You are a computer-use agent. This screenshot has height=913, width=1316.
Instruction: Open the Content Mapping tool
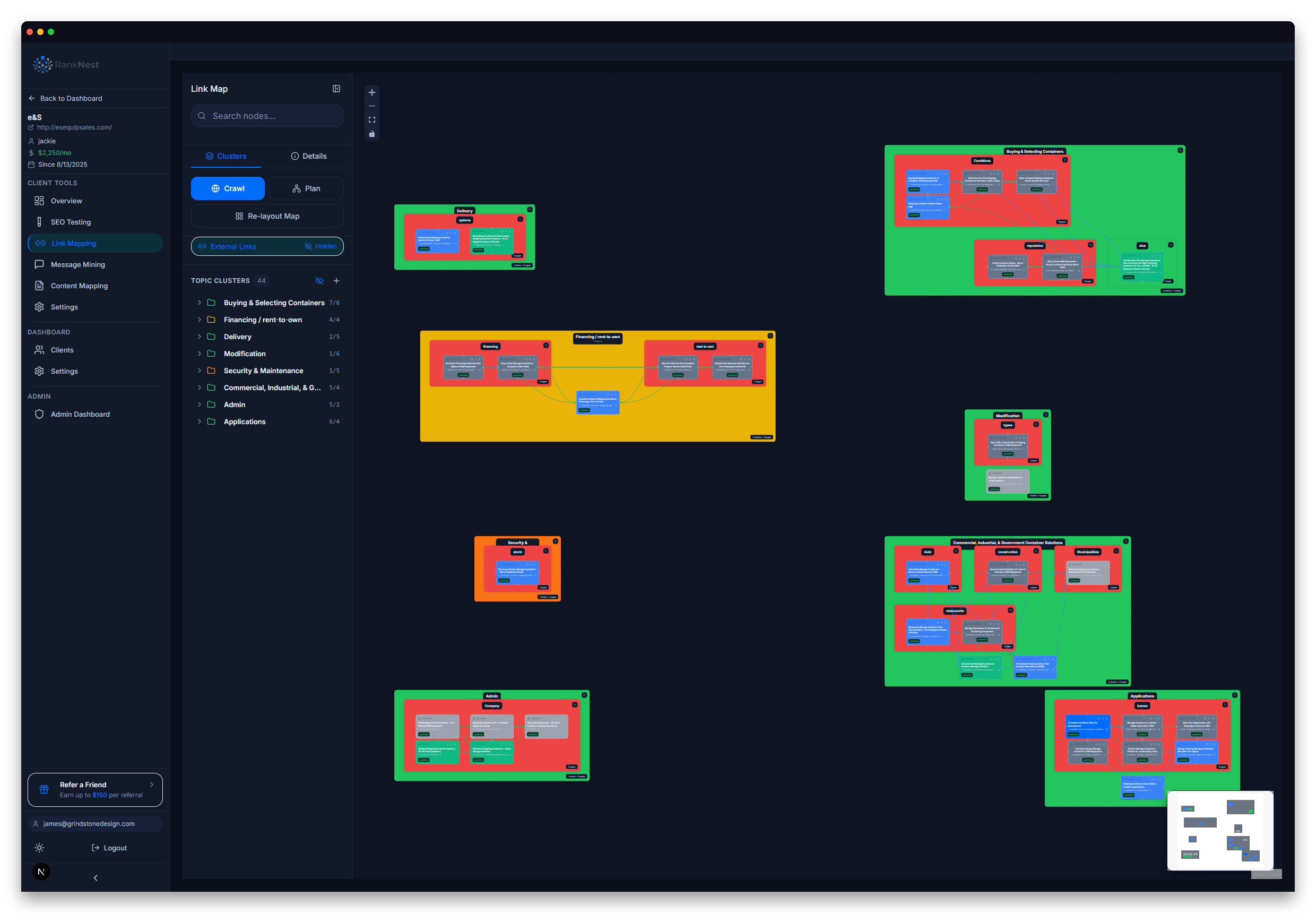79,286
